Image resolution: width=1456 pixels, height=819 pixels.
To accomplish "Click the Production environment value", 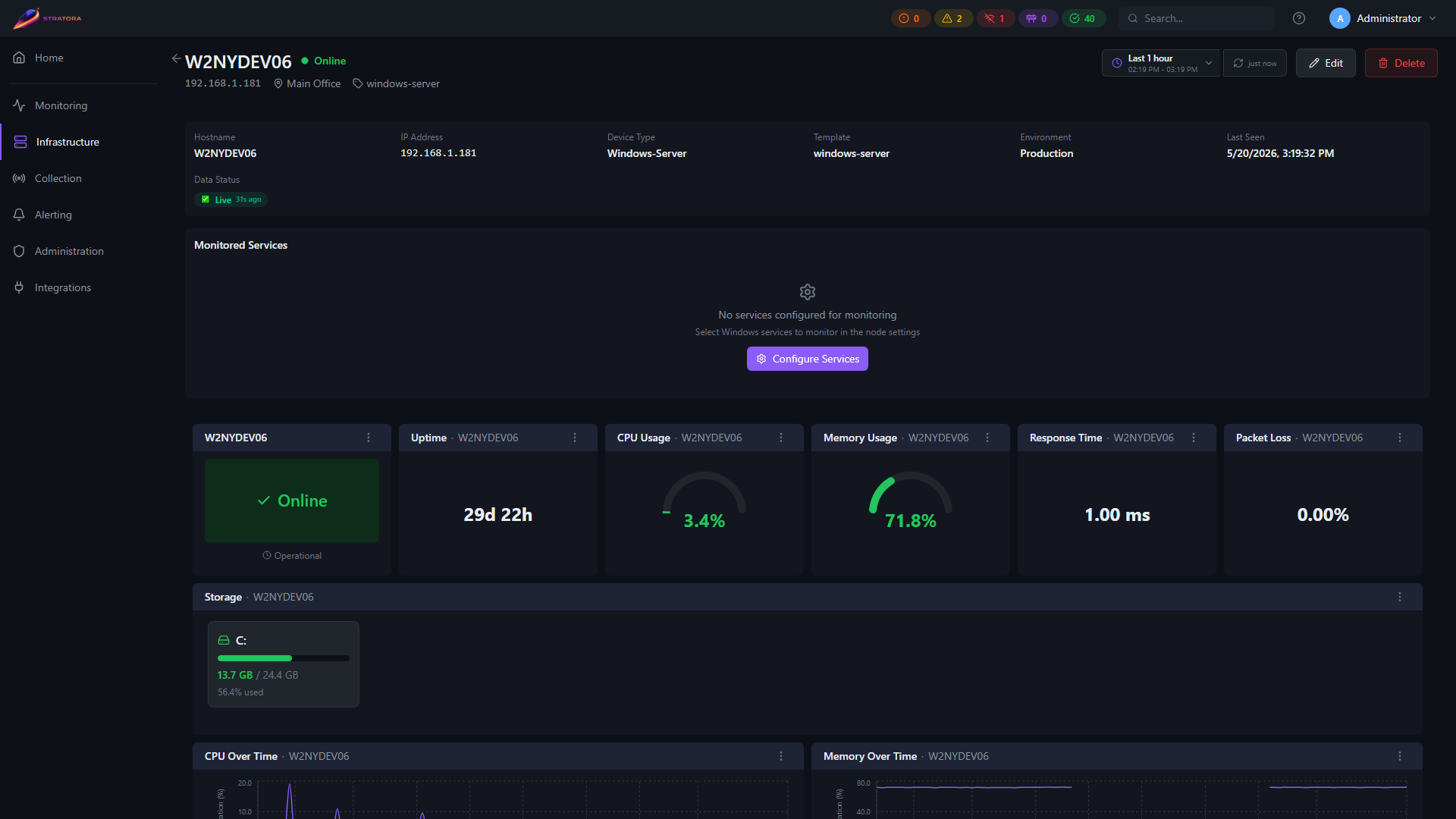I will pos(1046,153).
